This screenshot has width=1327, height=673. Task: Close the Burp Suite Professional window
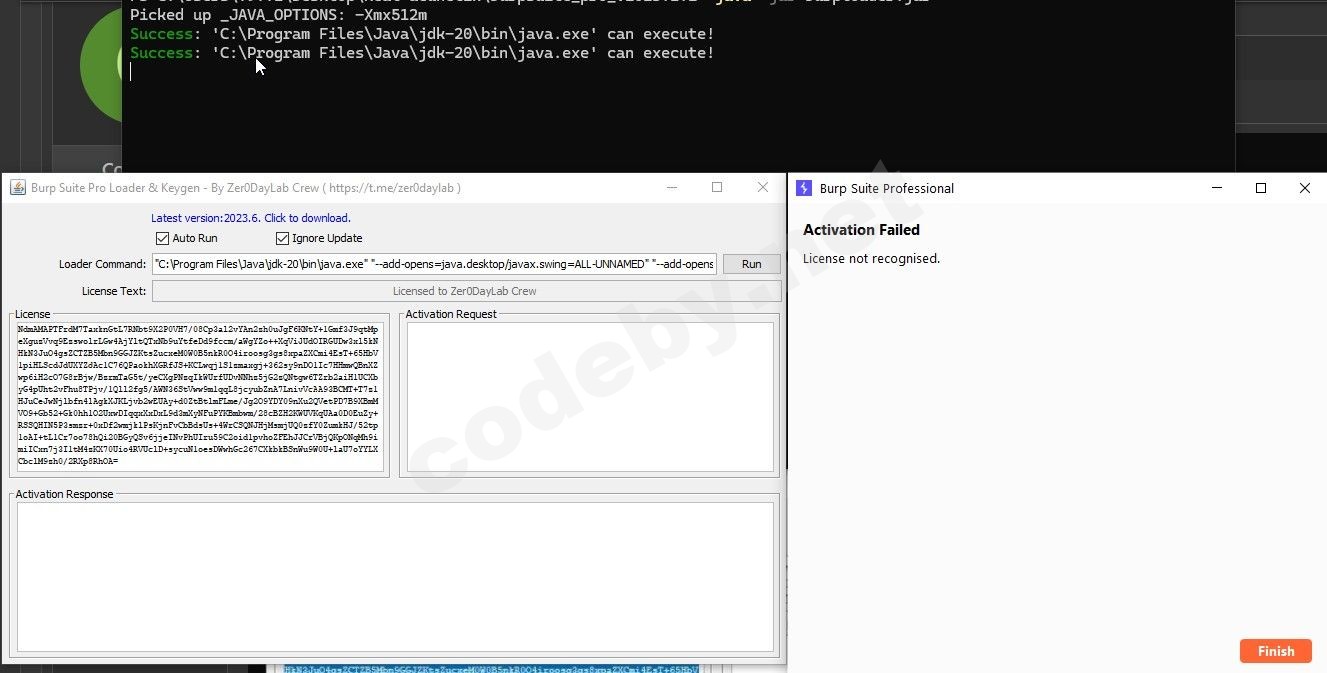click(1305, 188)
